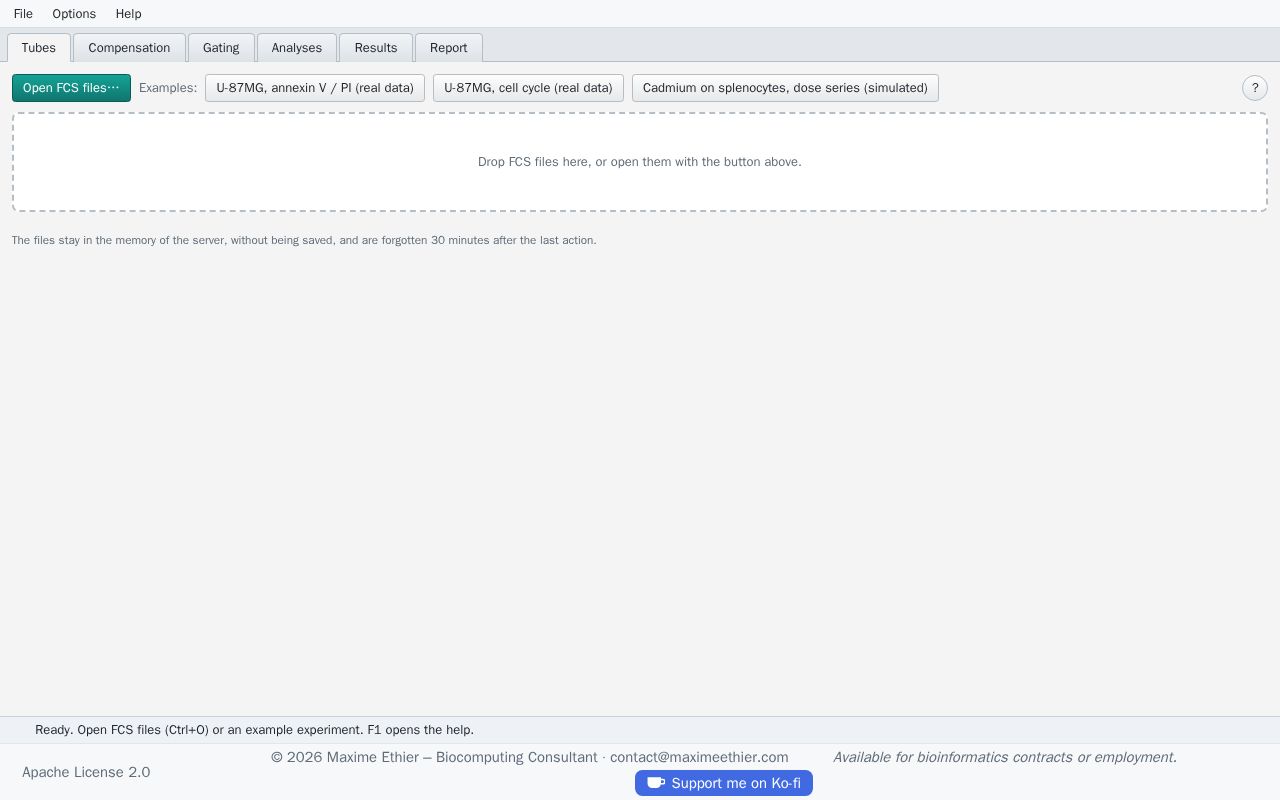Open the File menu
This screenshot has width=1280, height=800.
click(x=23, y=14)
